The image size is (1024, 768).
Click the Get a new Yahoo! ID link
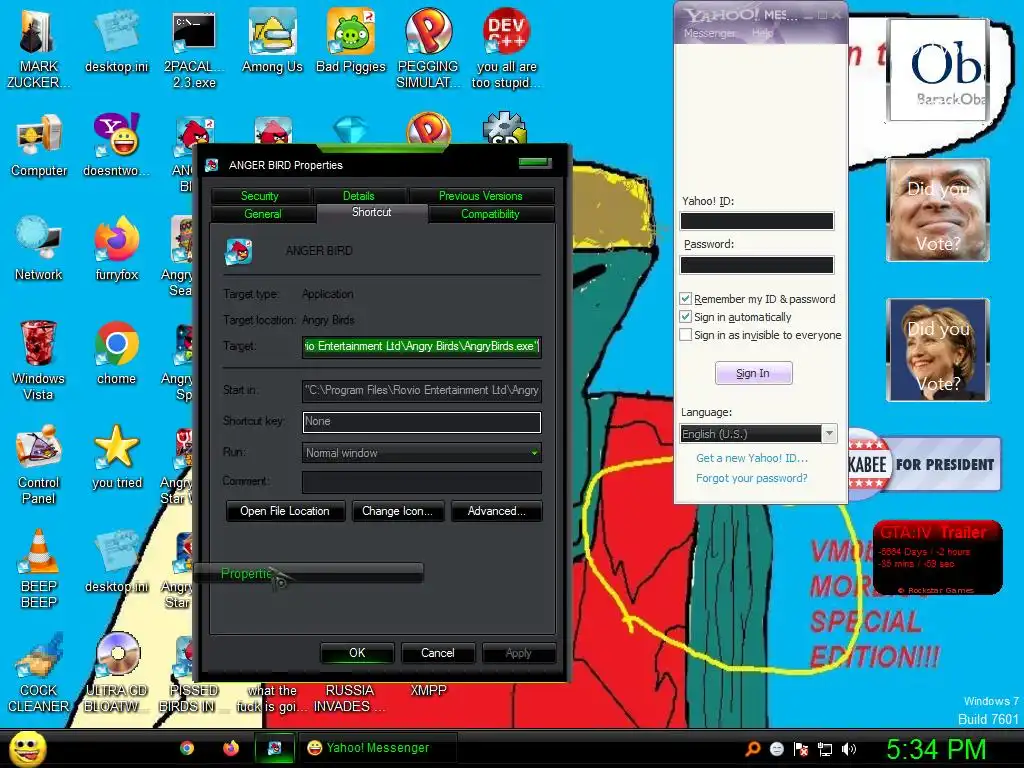click(752, 458)
